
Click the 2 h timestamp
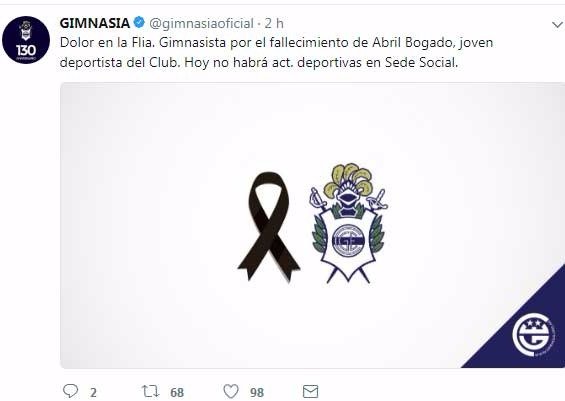click(x=274, y=24)
